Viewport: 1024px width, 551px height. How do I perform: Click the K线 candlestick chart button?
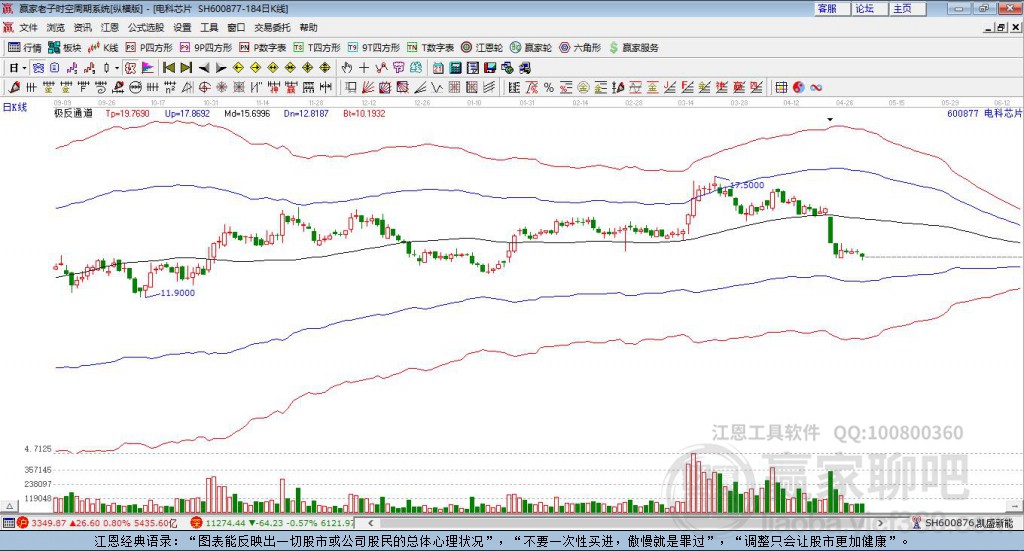[104, 48]
